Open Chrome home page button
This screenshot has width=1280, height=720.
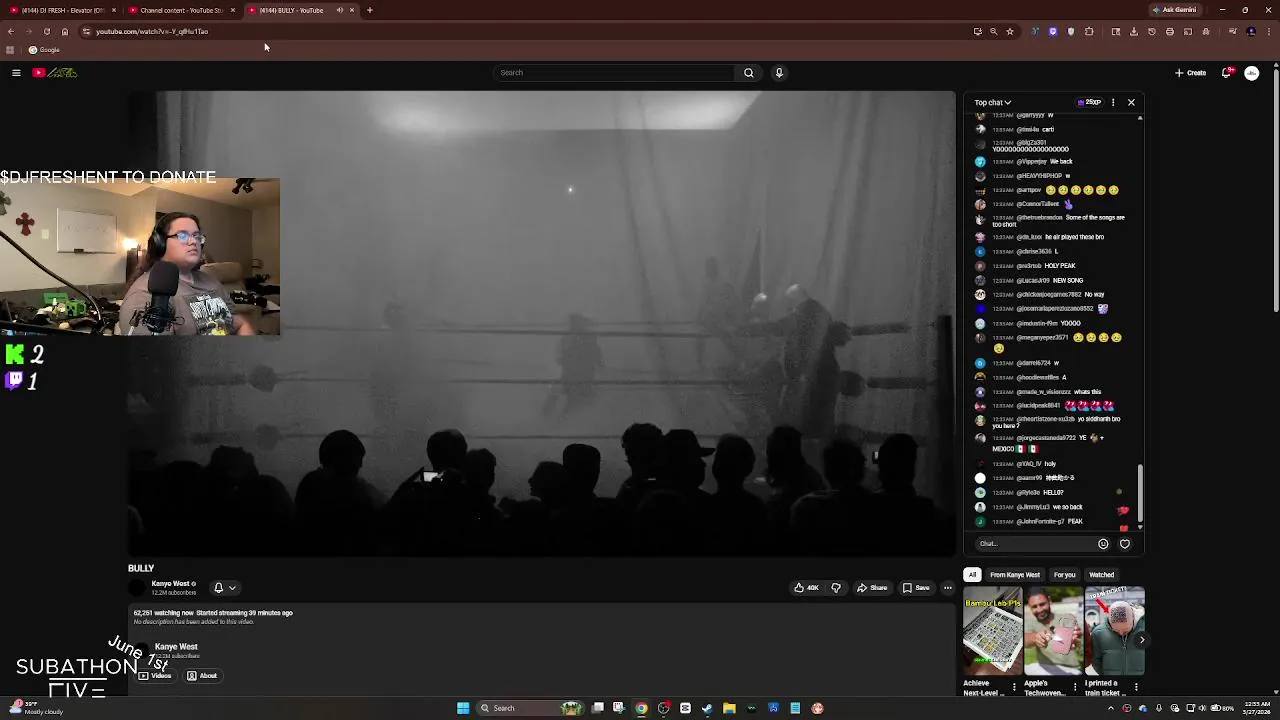65,31
